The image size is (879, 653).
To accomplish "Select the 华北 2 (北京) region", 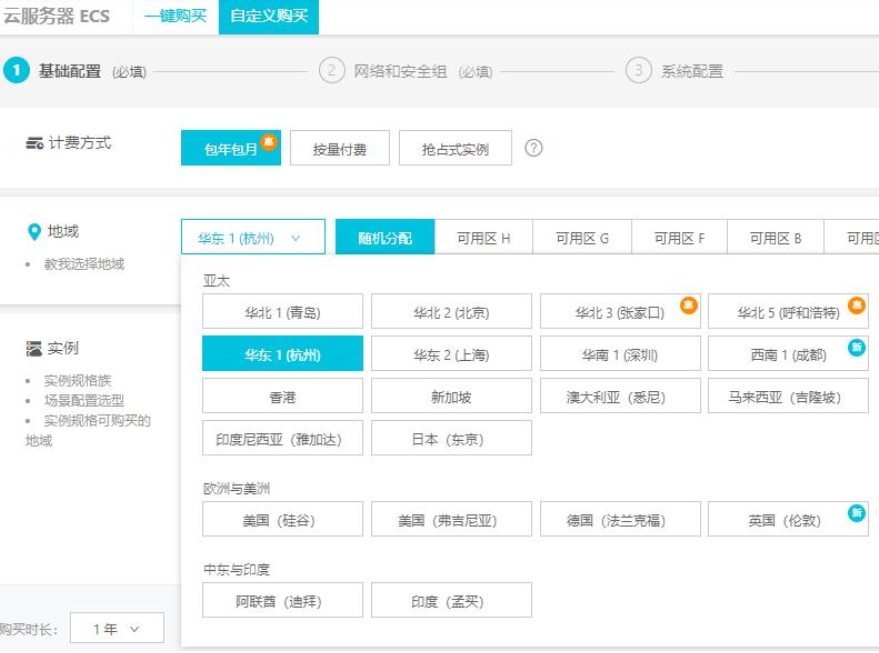I will pos(451,312).
